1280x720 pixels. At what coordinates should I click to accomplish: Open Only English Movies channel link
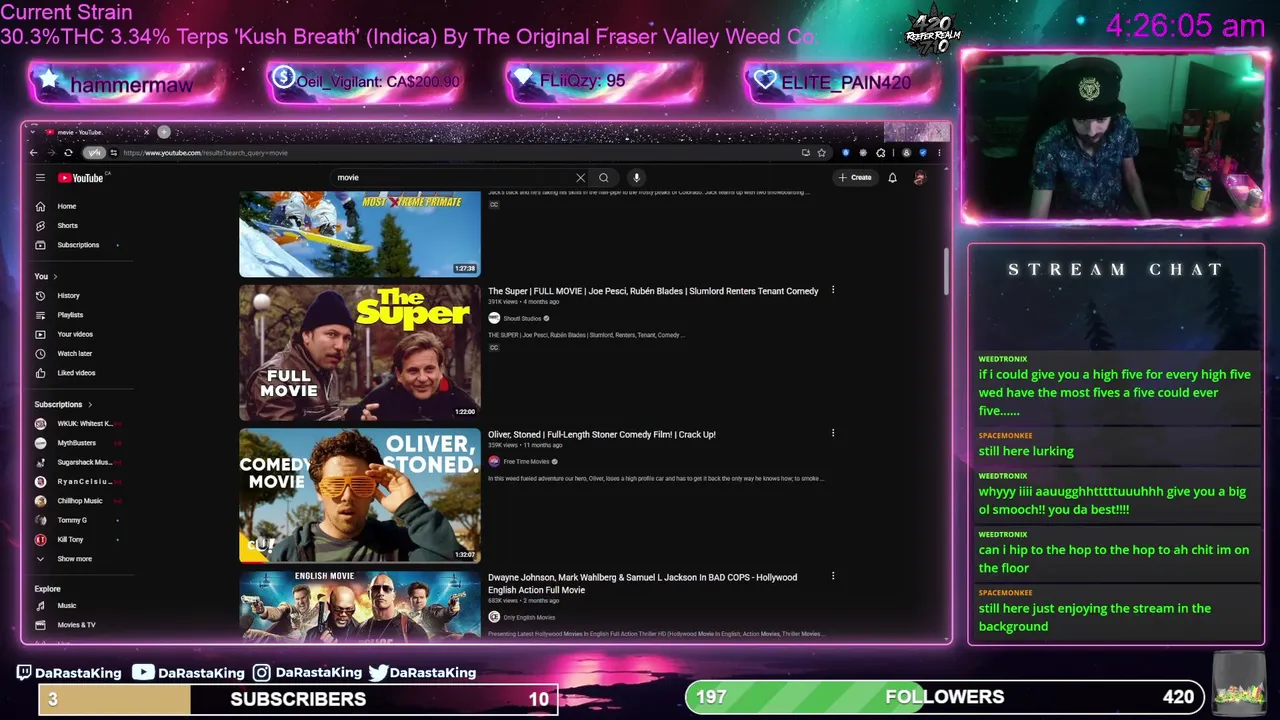pyautogui.click(x=530, y=617)
